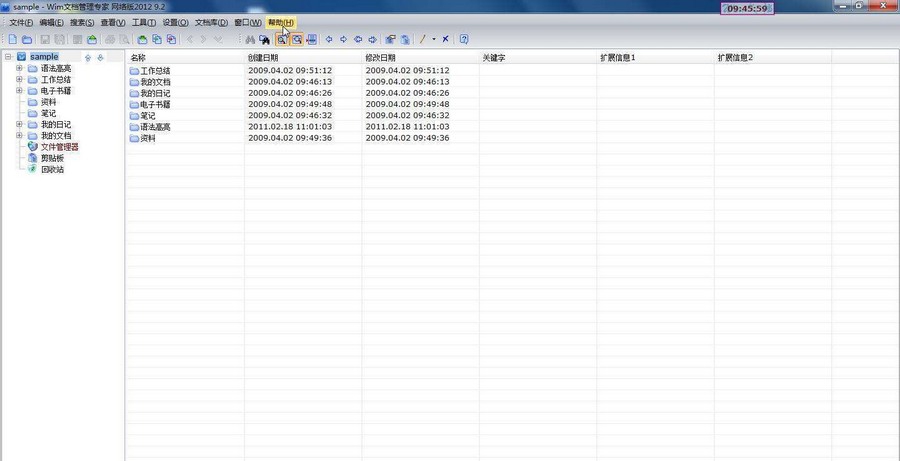Collapse the sample root node
Viewport: 900px width, 461px height.
pos(7,57)
